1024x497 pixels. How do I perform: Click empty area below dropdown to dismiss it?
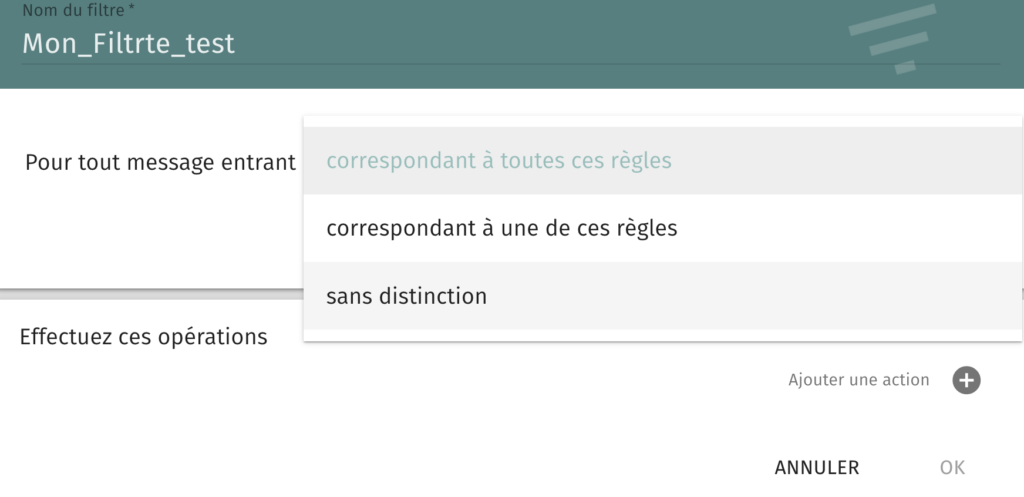[x=457, y=418]
